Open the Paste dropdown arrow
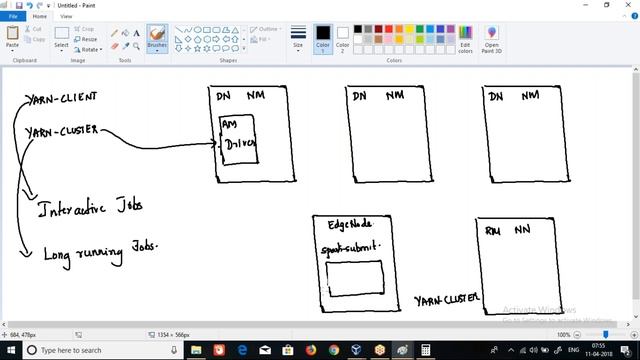Image resolution: width=640 pixels, height=360 pixels. coord(12,50)
